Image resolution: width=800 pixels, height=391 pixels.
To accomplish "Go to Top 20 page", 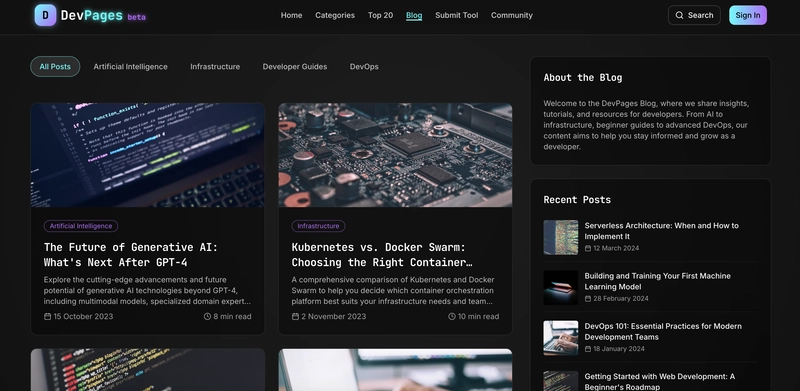I will 380,15.
